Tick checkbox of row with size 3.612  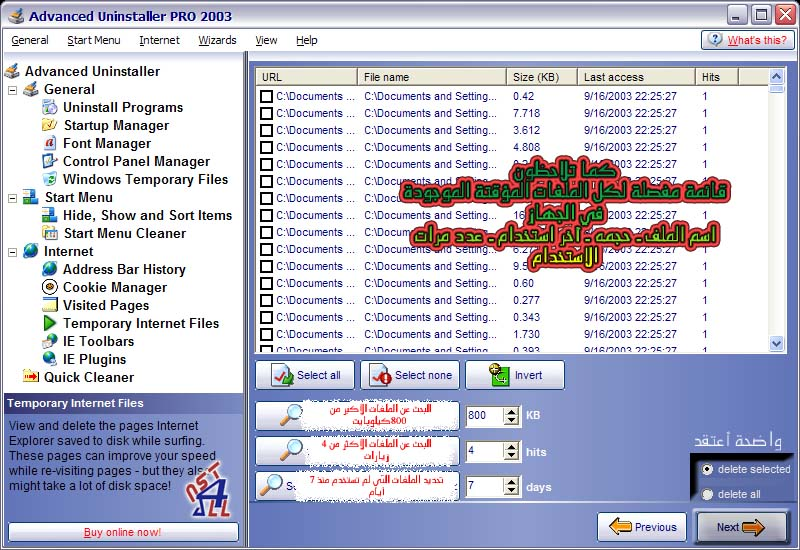pyautogui.click(x=266, y=130)
